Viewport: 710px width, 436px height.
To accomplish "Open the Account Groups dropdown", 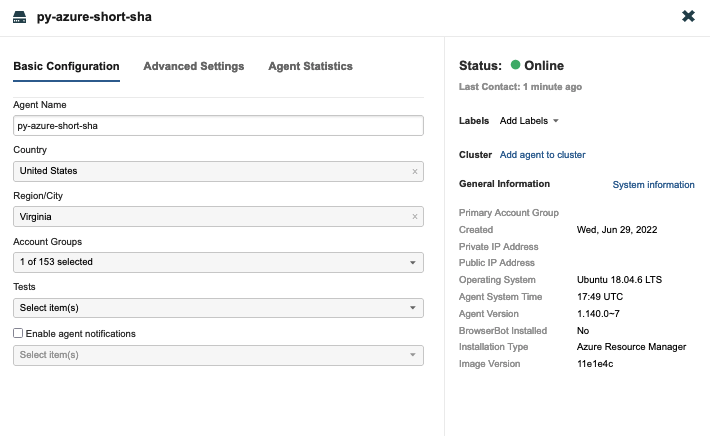I will click(218, 263).
